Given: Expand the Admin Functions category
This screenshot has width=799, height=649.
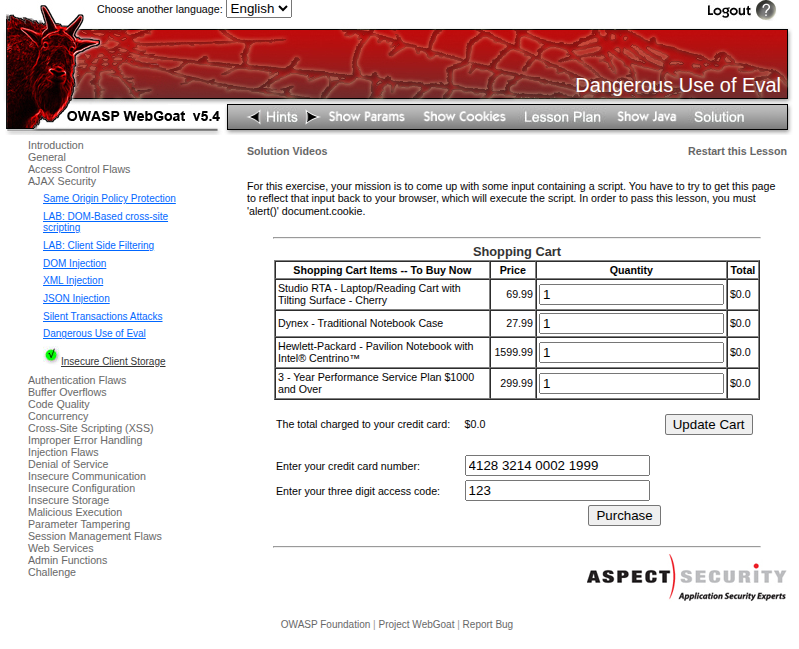Looking at the screenshot, I should coord(67,560).
